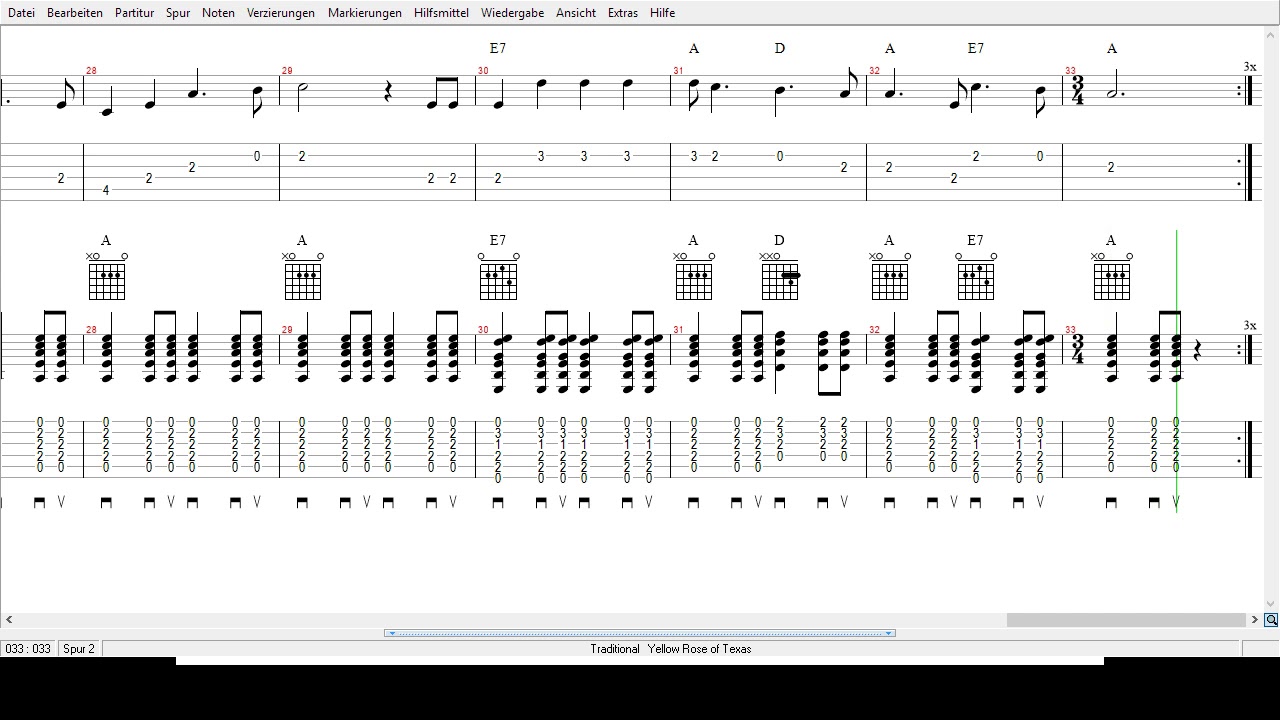Select the A chord diagram above measure 33
Screen dimensions: 1280x720
coord(1111,276)
